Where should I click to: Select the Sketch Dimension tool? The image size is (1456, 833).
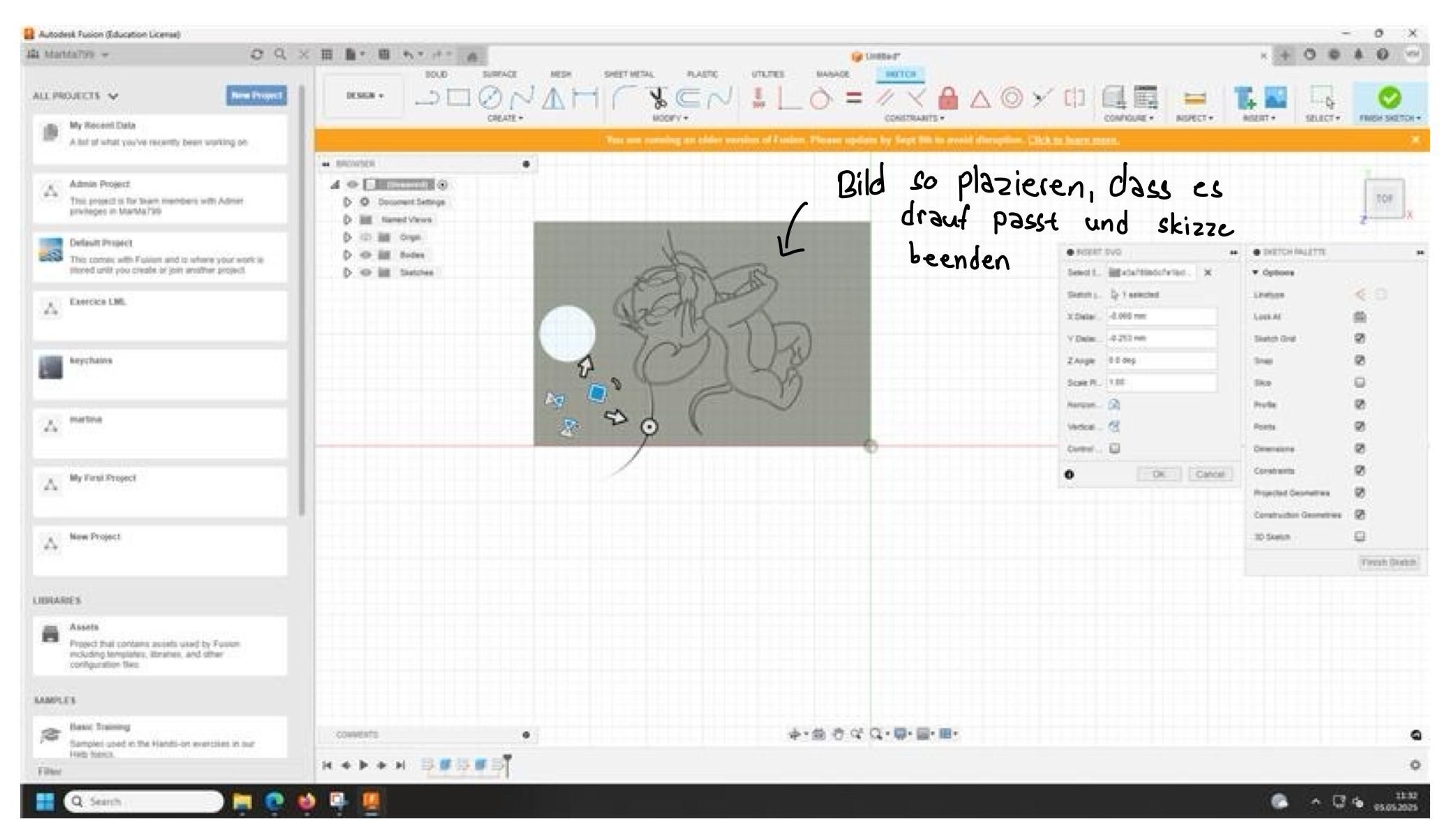click(585, 98)
